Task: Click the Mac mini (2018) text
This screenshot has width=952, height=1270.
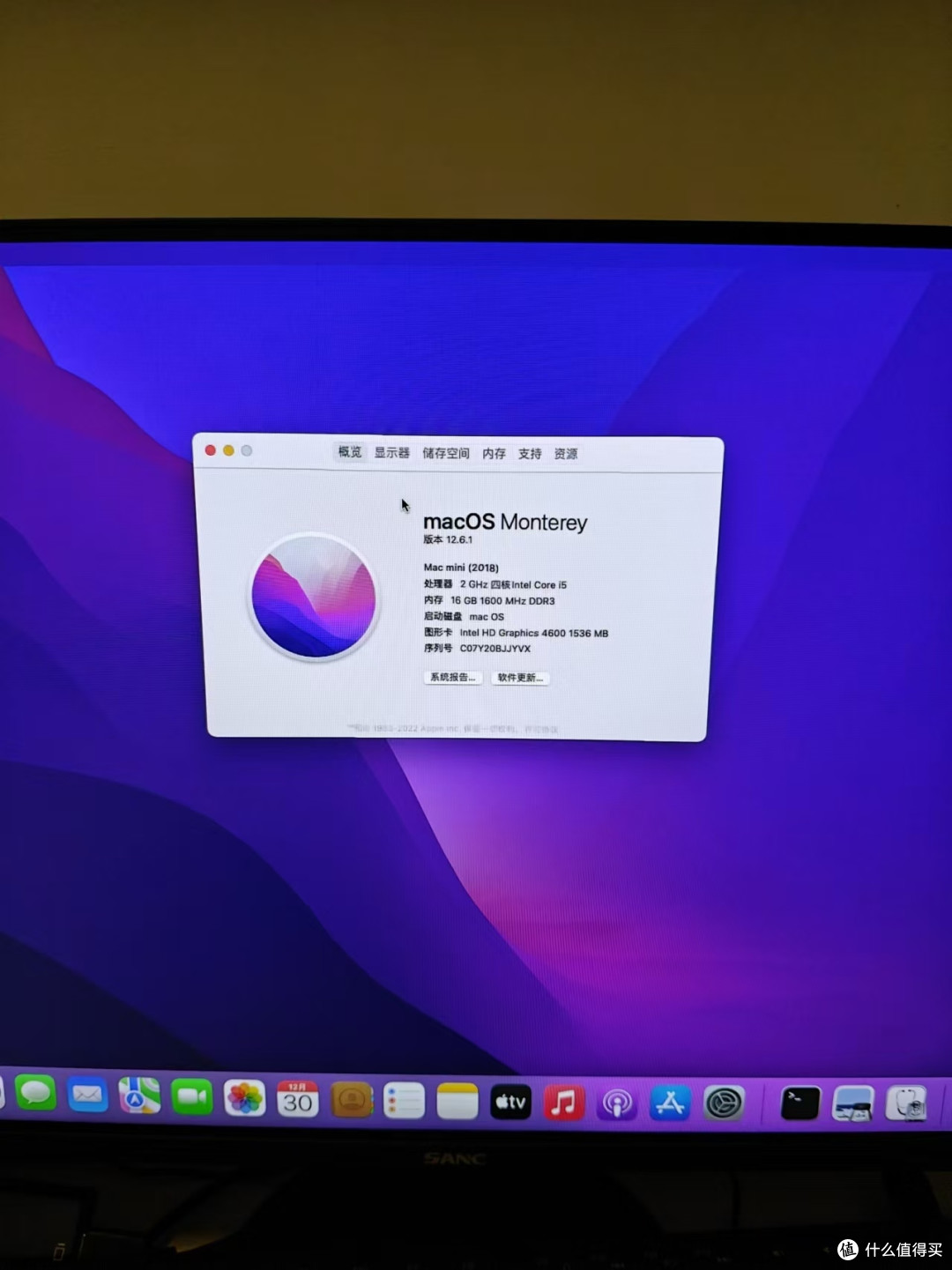Action: (461, 568)
